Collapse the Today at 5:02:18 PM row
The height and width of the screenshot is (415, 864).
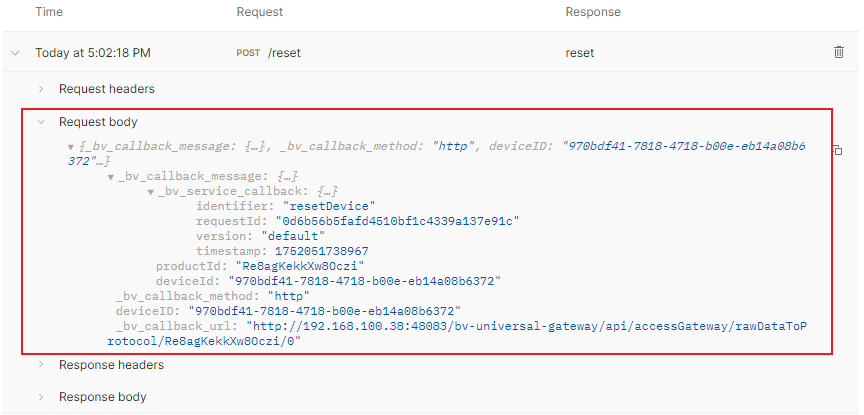[15, 53]
